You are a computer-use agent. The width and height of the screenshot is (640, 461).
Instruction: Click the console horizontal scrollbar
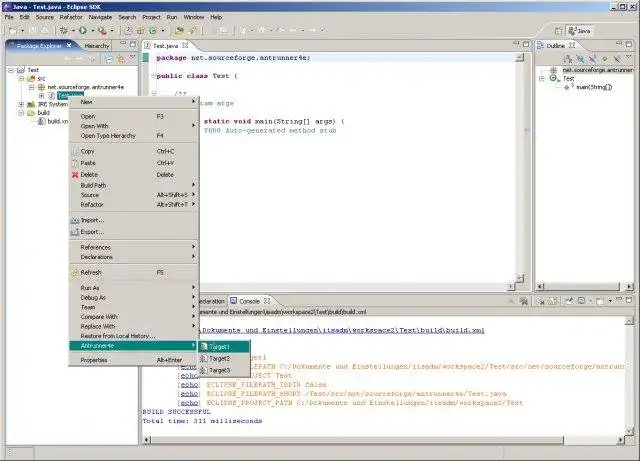357,440
